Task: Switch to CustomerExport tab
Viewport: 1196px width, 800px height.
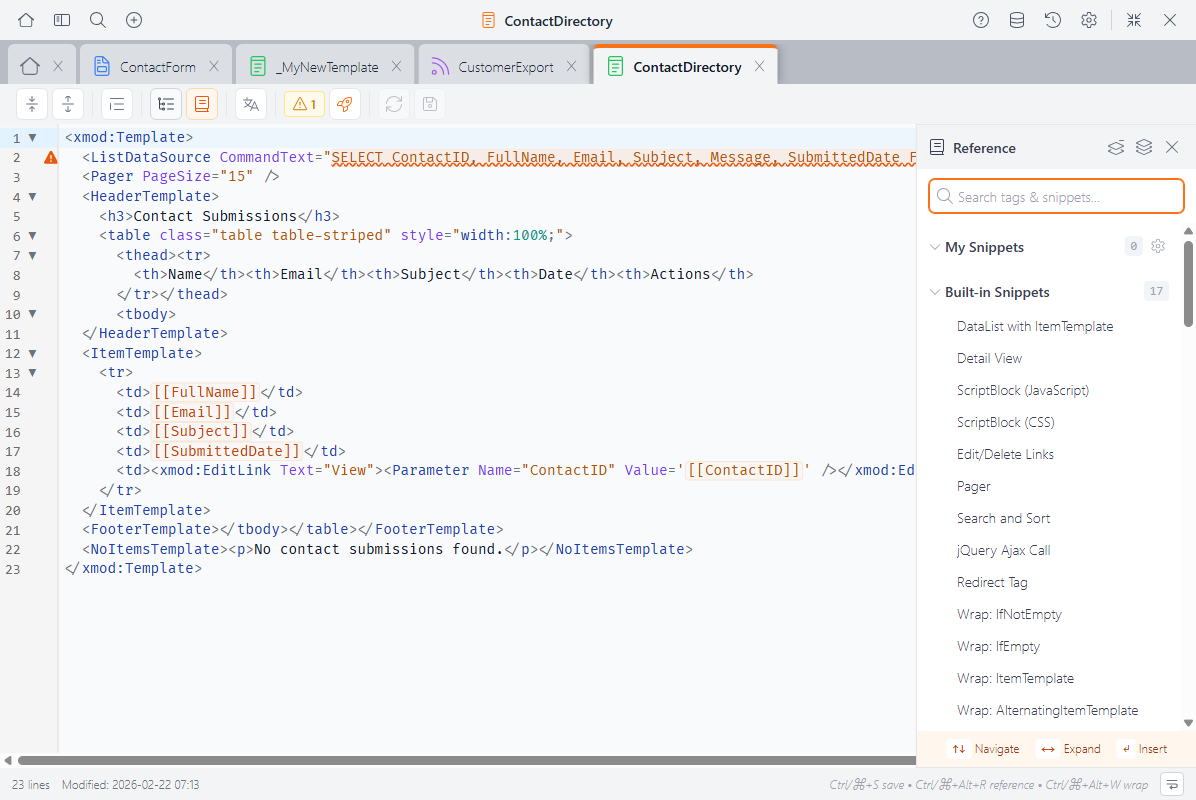Action: 504,67
